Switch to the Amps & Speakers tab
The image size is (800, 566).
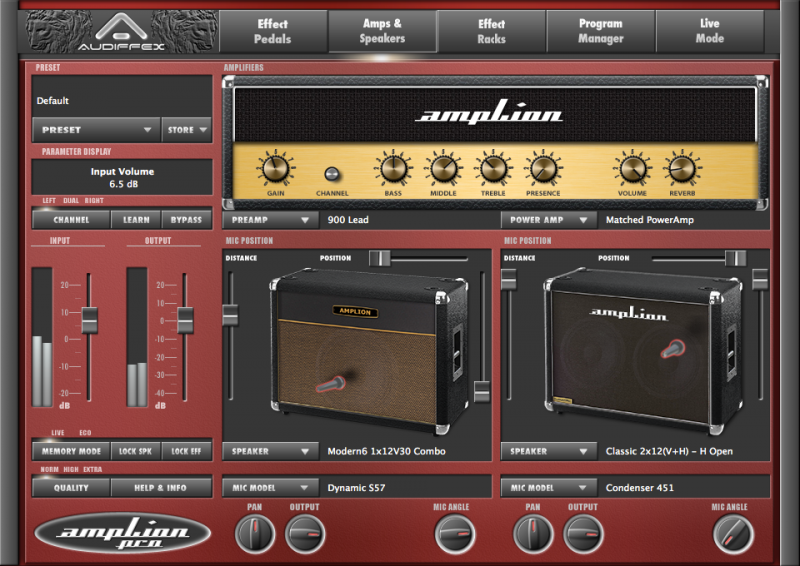pos(382,31)
